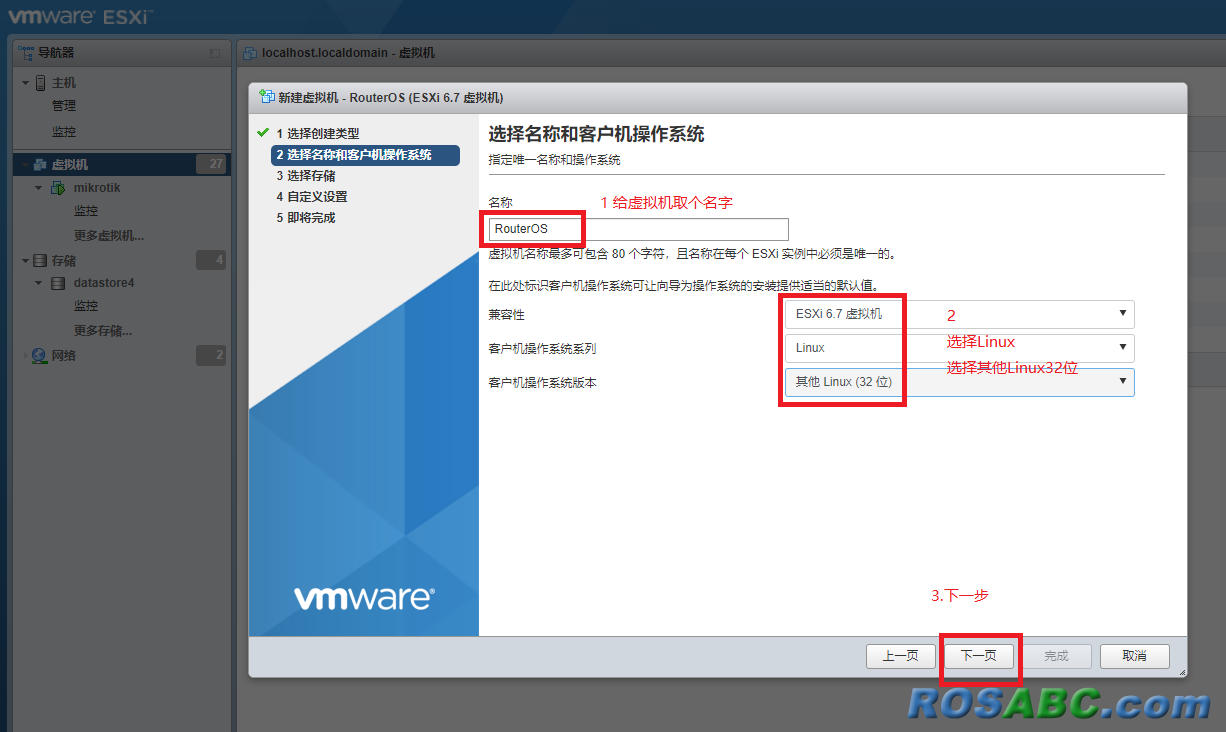Cancel the wizard with 取消
Viewport: 1226px width, 732px height.
(x=1134, y=656)
